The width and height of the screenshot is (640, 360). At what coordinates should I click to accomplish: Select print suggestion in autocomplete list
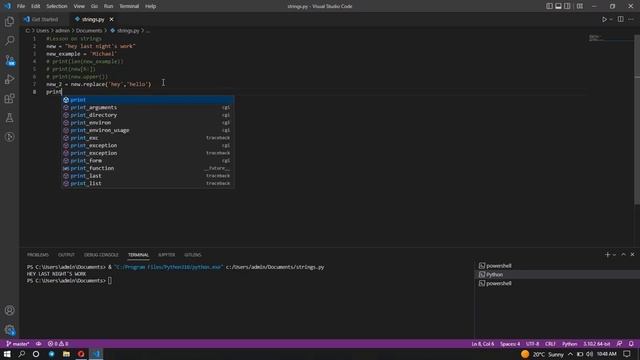148,100
